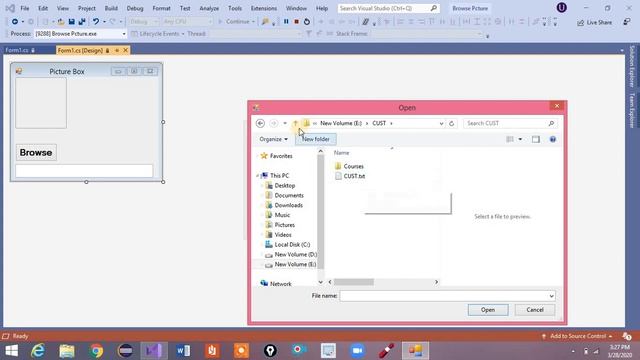Open the Extensions menu

point(264,8)
